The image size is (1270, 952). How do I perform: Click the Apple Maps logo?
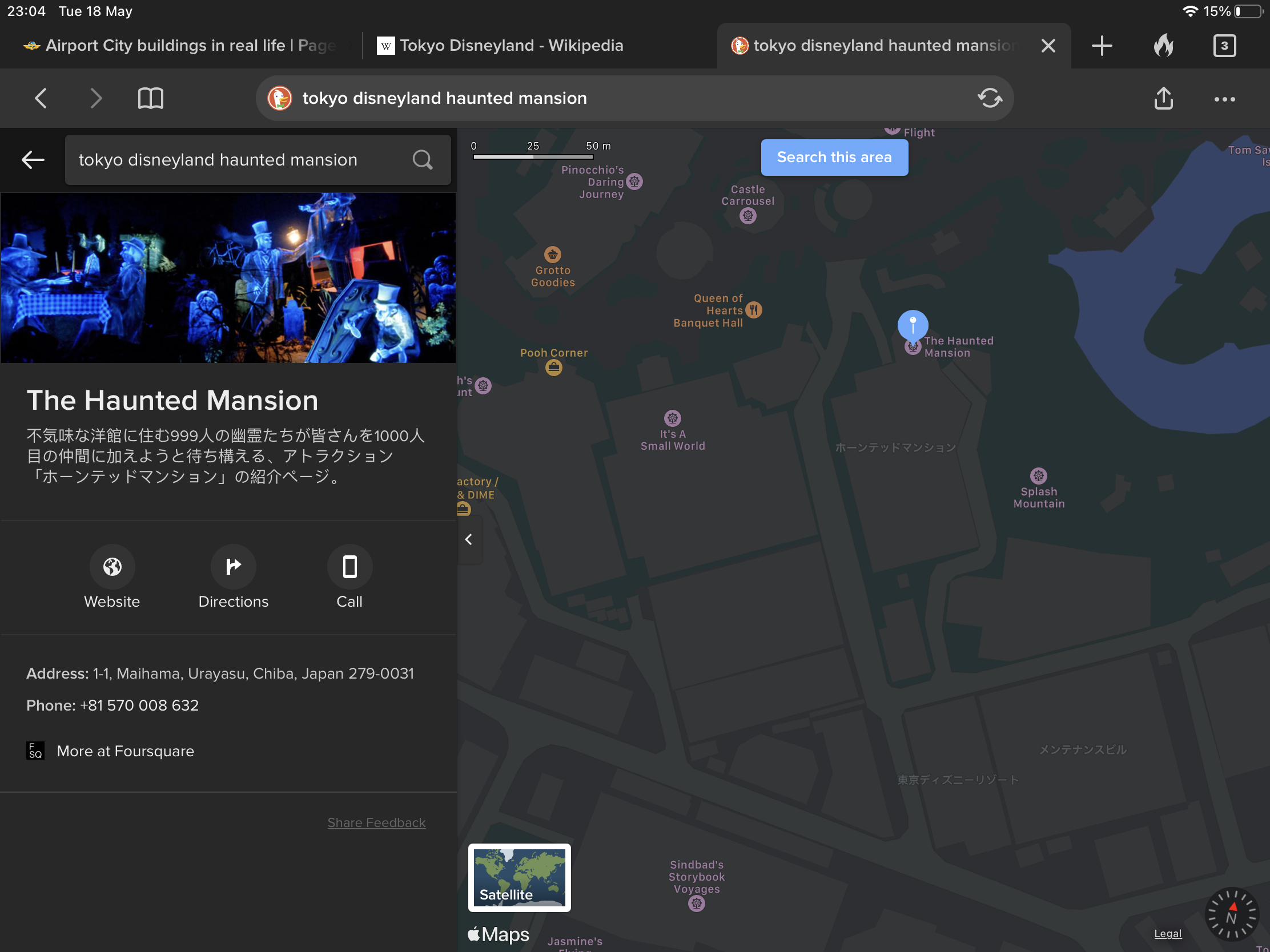(498, 934)
